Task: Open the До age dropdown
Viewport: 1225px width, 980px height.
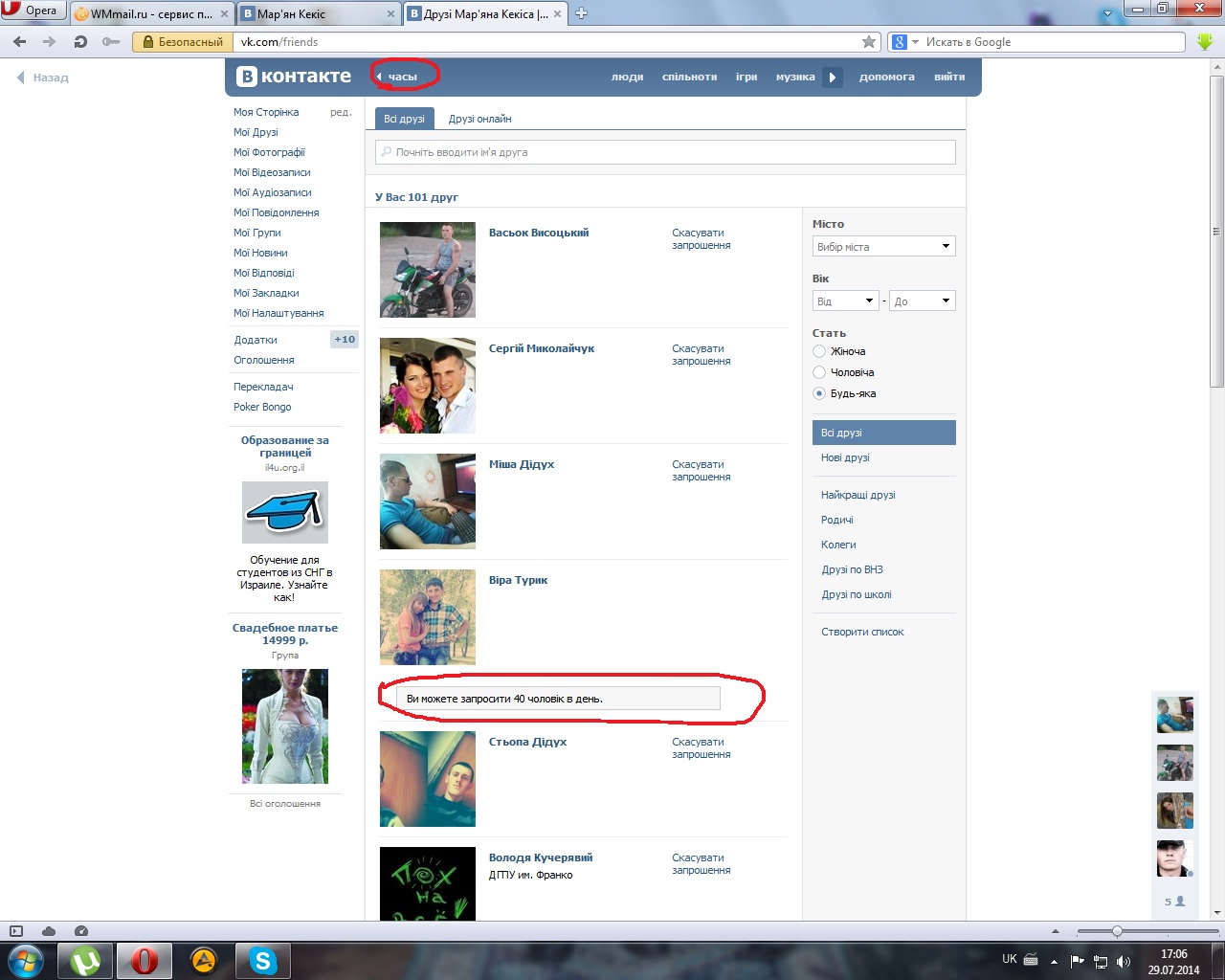Action: (x=923, y=301)
